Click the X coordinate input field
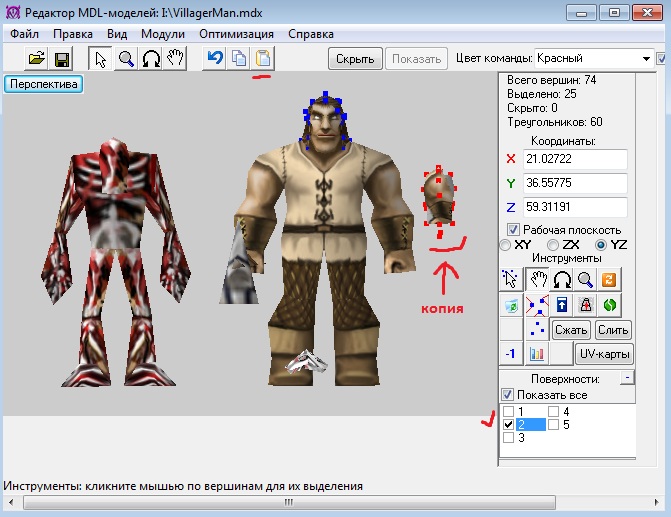This screenshot has height=517, width=671. 575,159
